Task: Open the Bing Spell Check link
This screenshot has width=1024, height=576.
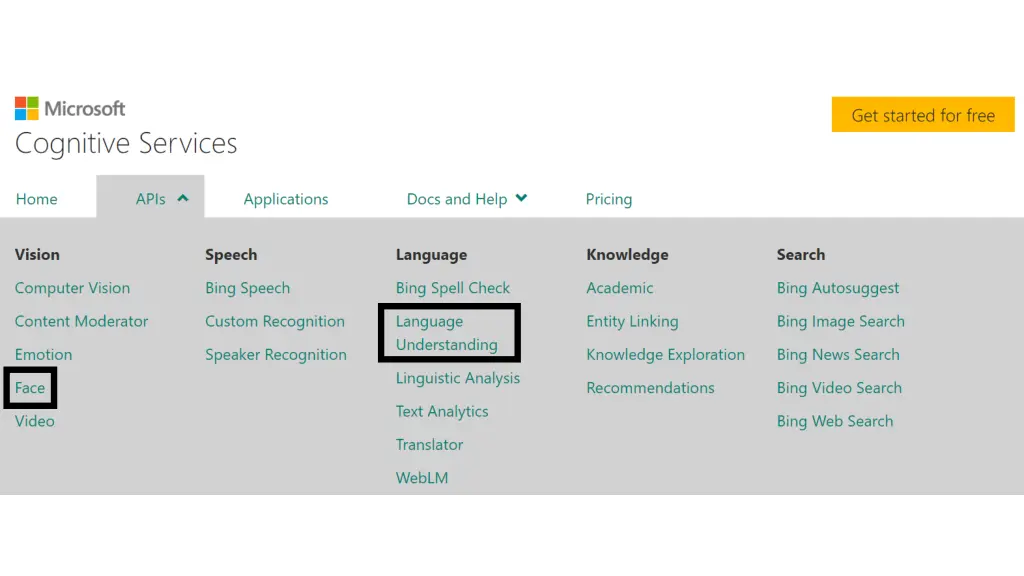Action: tap(453, 288)
